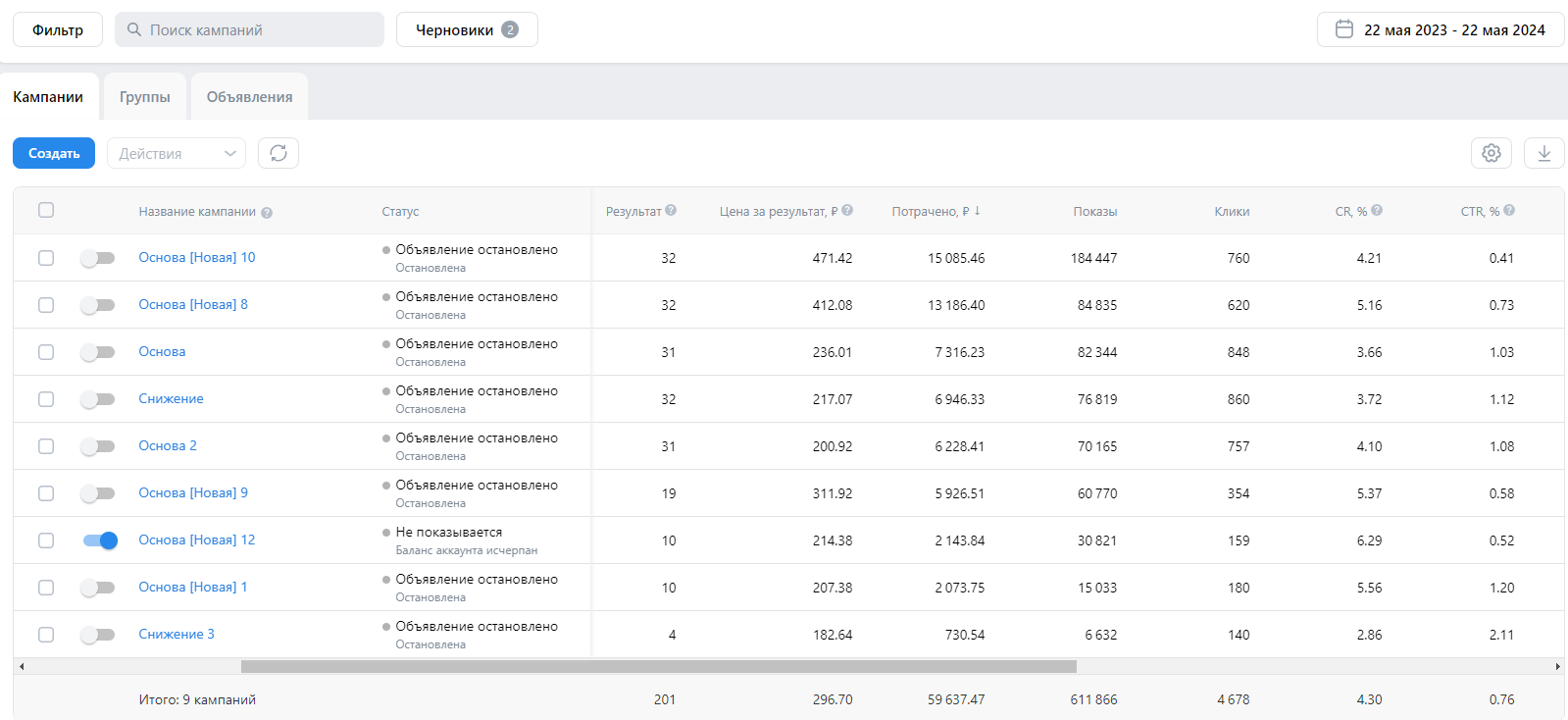1568x720 pixels.
Task: Switch to the Объявления tab
Action: [x=250, y=97]
